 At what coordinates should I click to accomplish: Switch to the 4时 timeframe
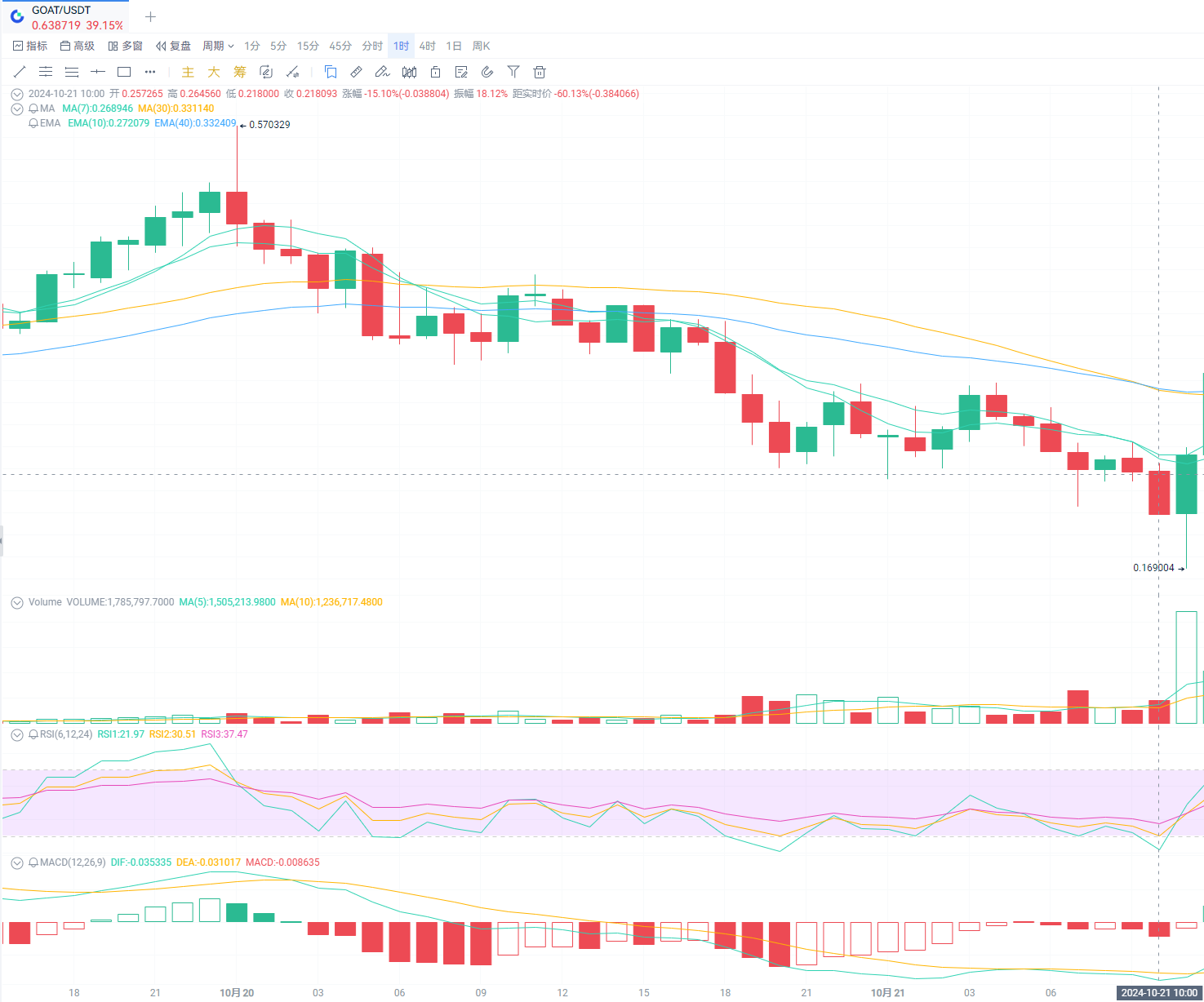(x=428, y=46)
